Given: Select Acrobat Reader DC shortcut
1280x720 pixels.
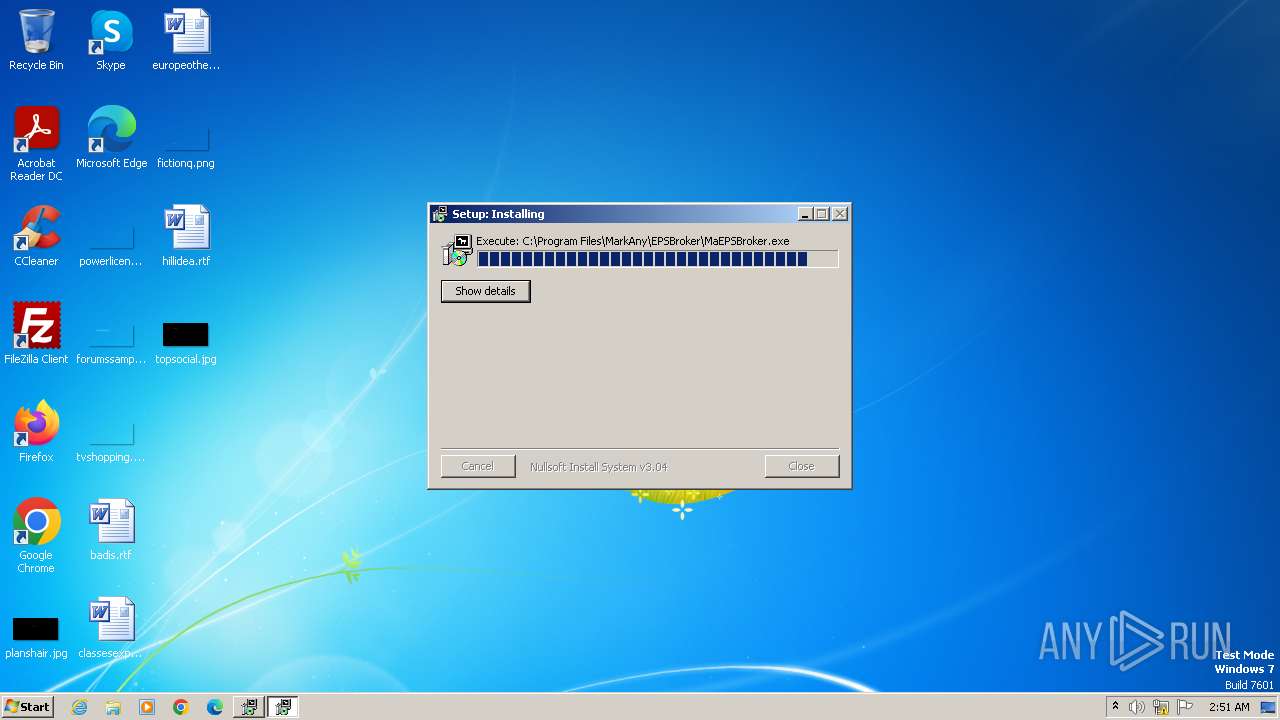Looking at the screenshot, I should (x=36, y=144).
